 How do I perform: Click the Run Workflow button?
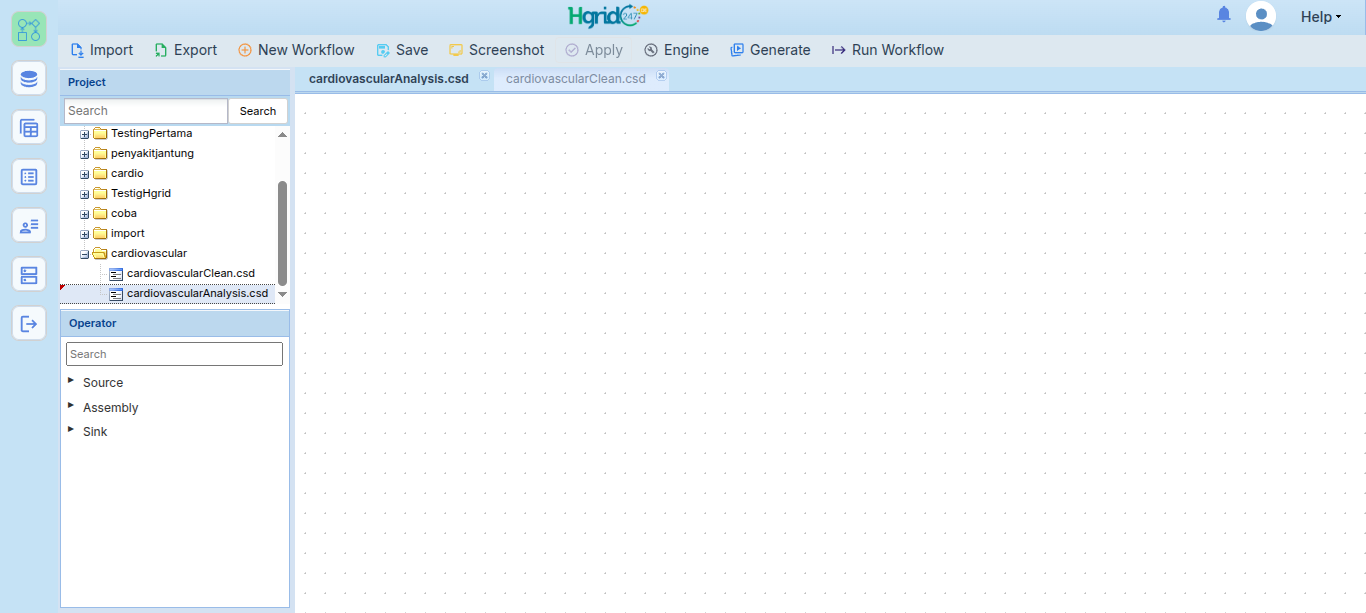[x=888, y=50]
